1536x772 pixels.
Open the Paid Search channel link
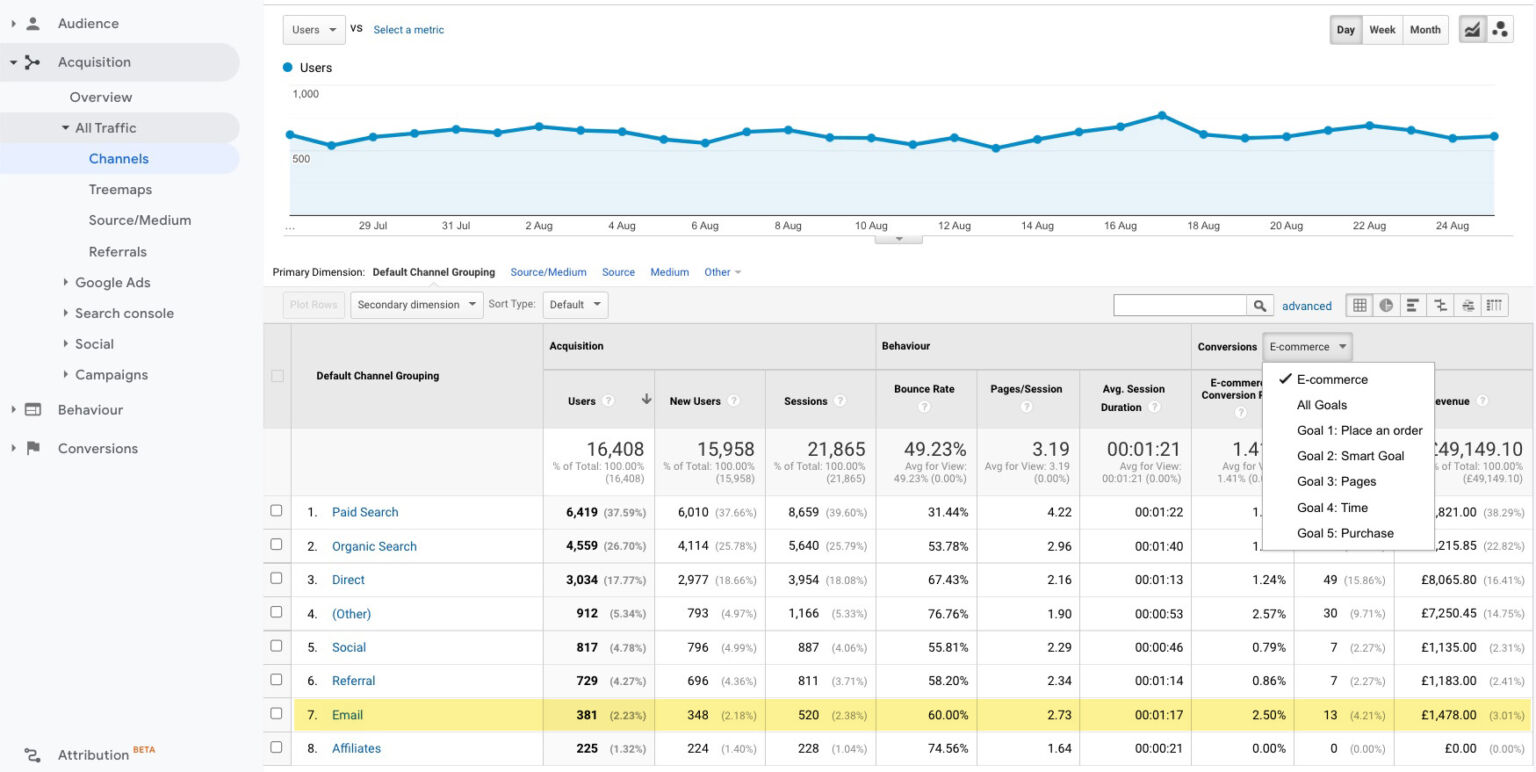365,512
